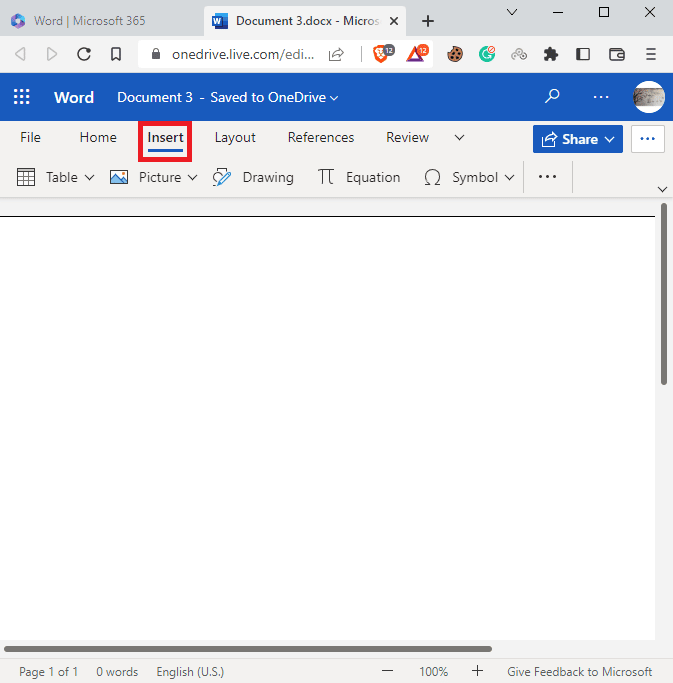
Task: Click the horizontal scrollbar thumb
Action: click(248, 649)
